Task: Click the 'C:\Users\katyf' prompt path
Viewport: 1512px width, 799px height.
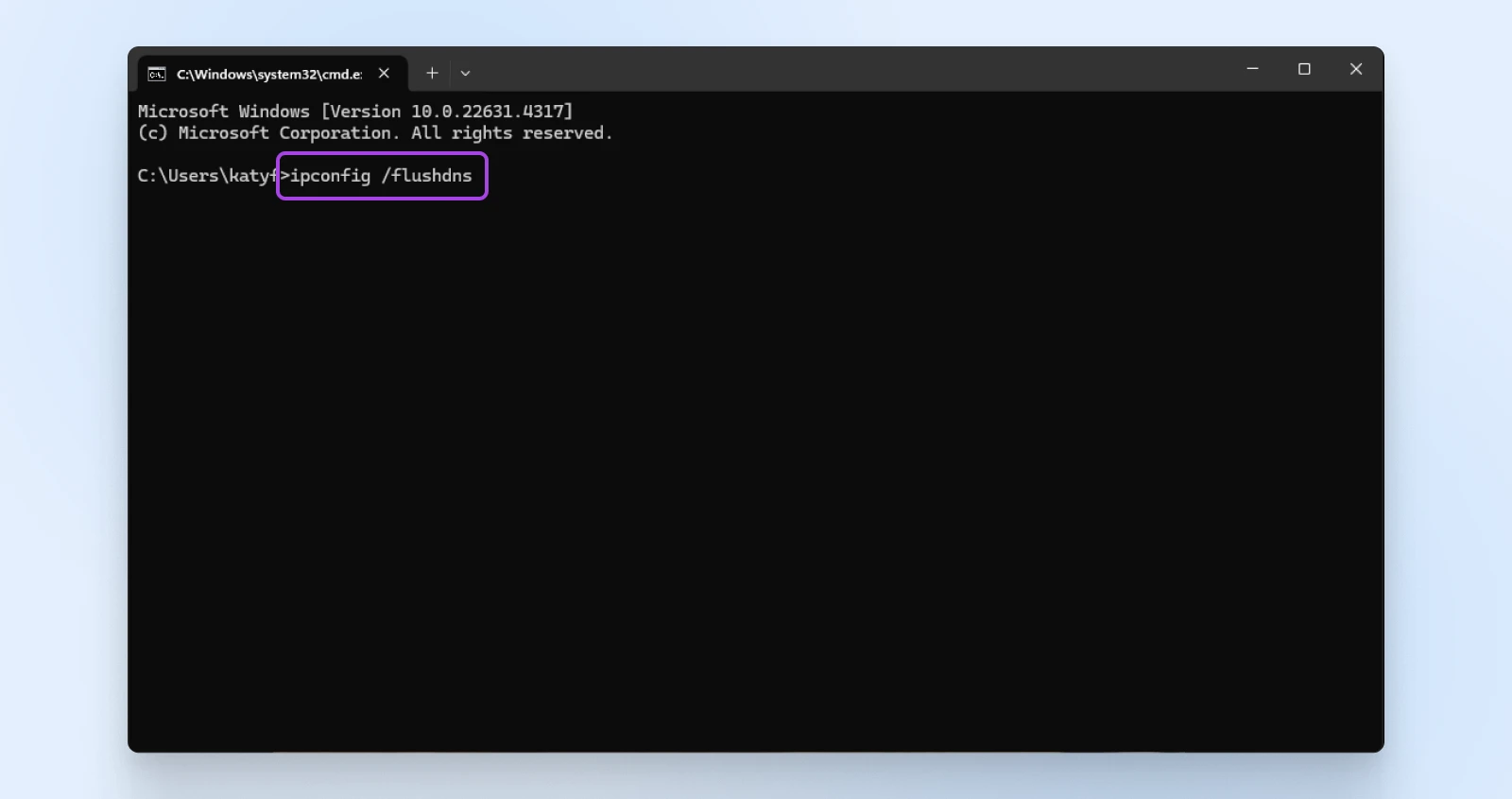Action: point(208,176)
